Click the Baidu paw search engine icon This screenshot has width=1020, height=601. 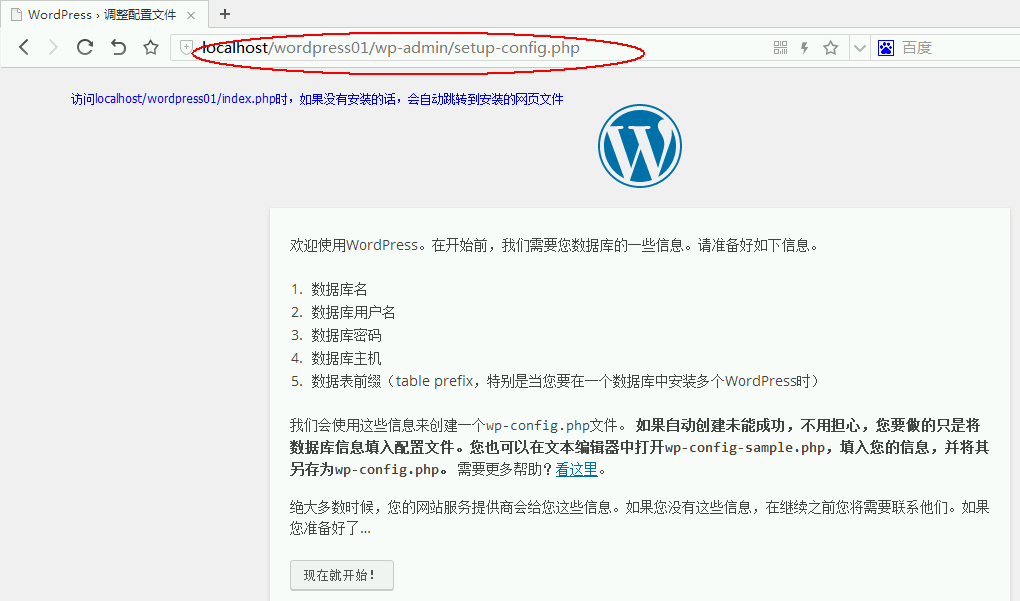tap(886, 47)
